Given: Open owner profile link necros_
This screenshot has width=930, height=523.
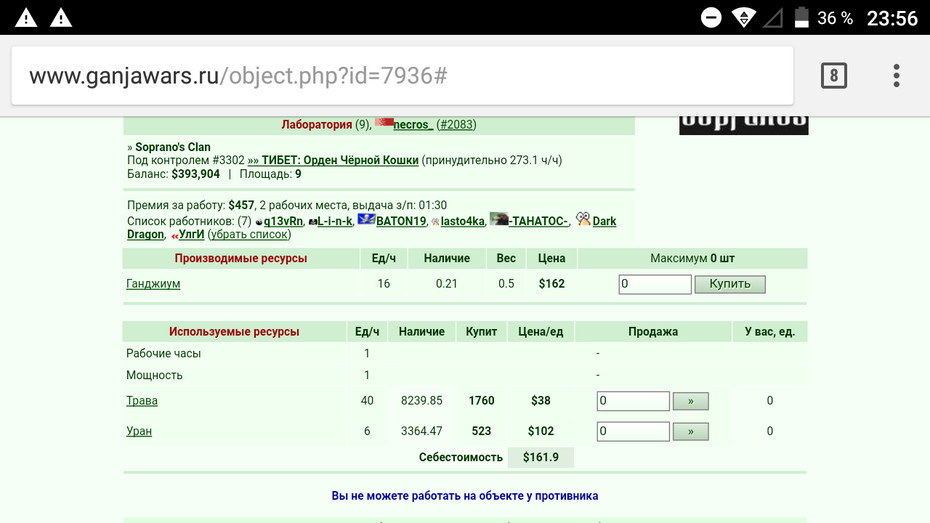Looking at the screenshot, I should click(x=413, y=125).
